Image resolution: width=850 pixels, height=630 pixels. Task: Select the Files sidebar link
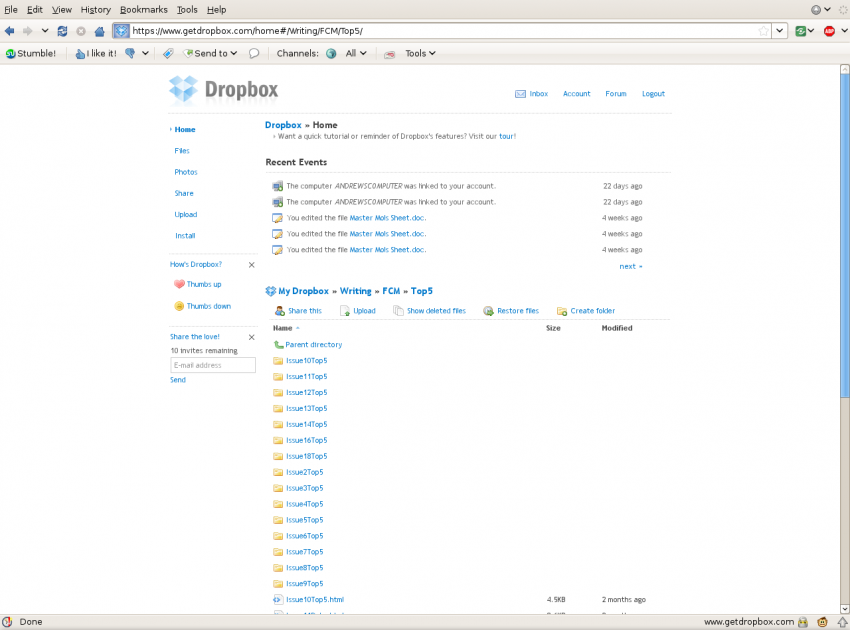(182, 151)
